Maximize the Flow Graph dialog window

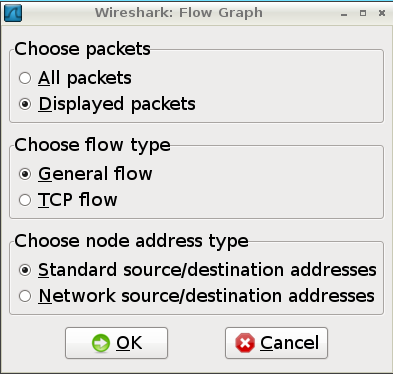pos(363,13)
